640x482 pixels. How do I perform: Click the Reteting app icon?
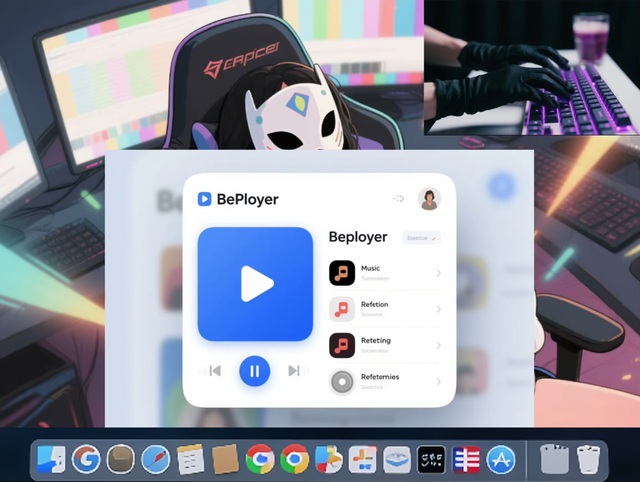point(342,345)
